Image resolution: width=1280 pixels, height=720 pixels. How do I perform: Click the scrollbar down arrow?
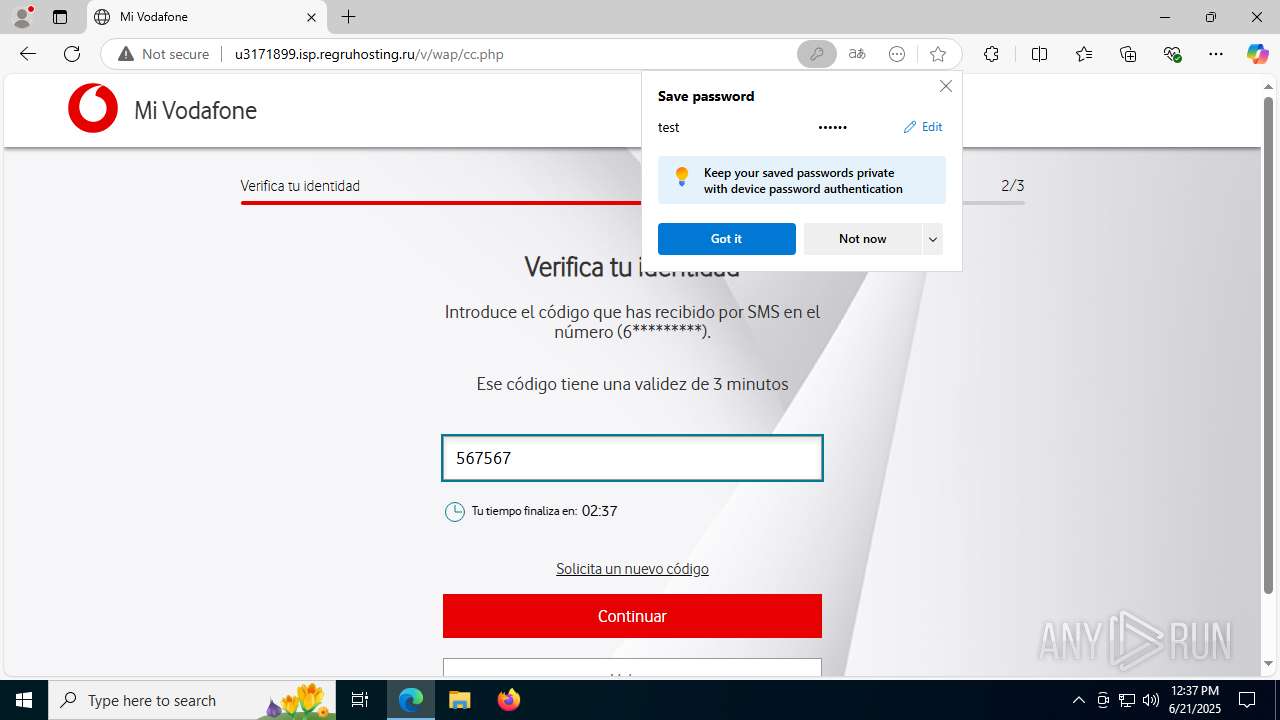[x=1268, y=663]
